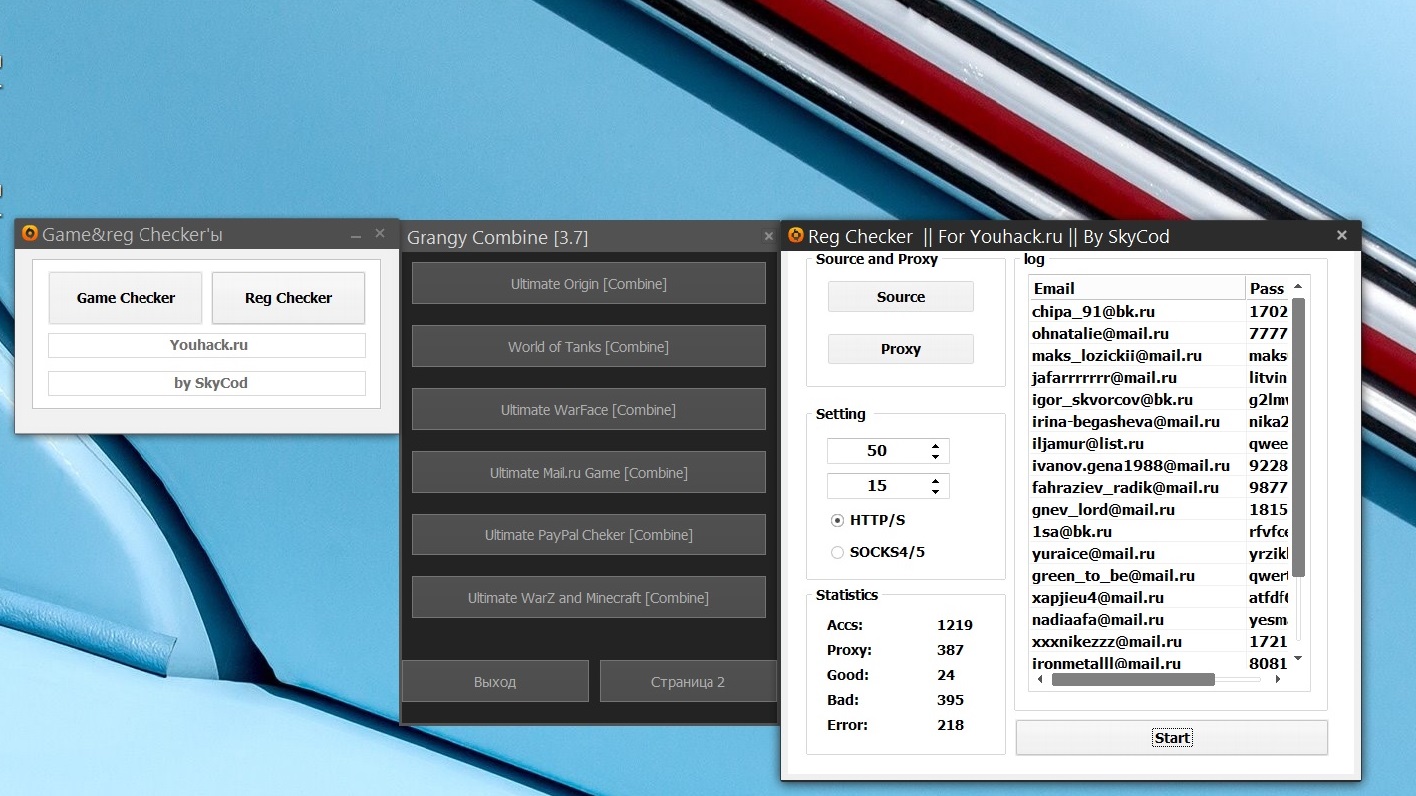Select the ivanov.gena1988@mail.ru log row
Image resolution: width=1416 pixels, height=796 pixels.
[x=1160, y=465]
